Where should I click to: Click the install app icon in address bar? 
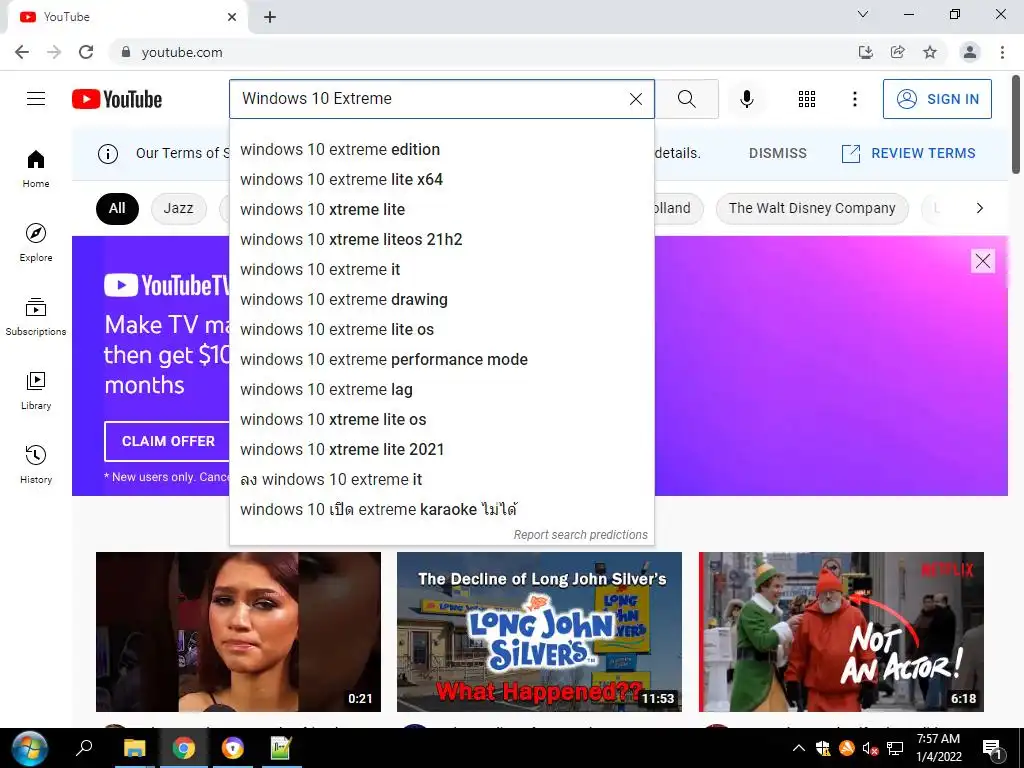[865, 52]
